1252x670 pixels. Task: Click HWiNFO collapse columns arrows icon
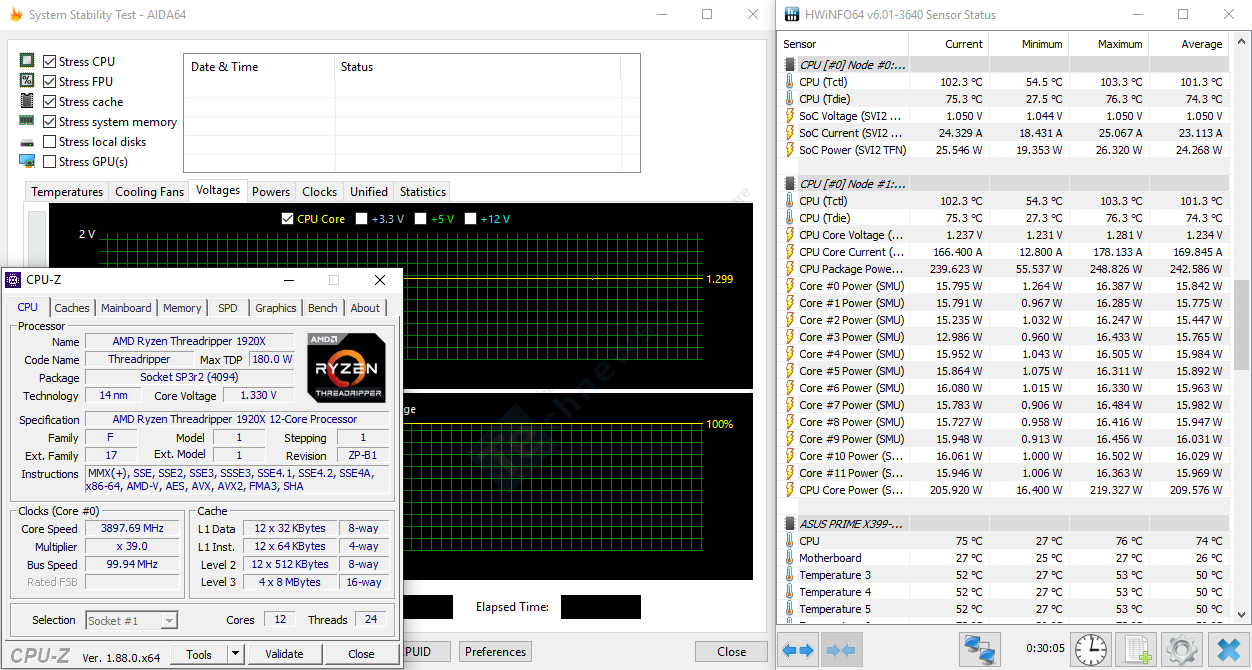[841, 650]
